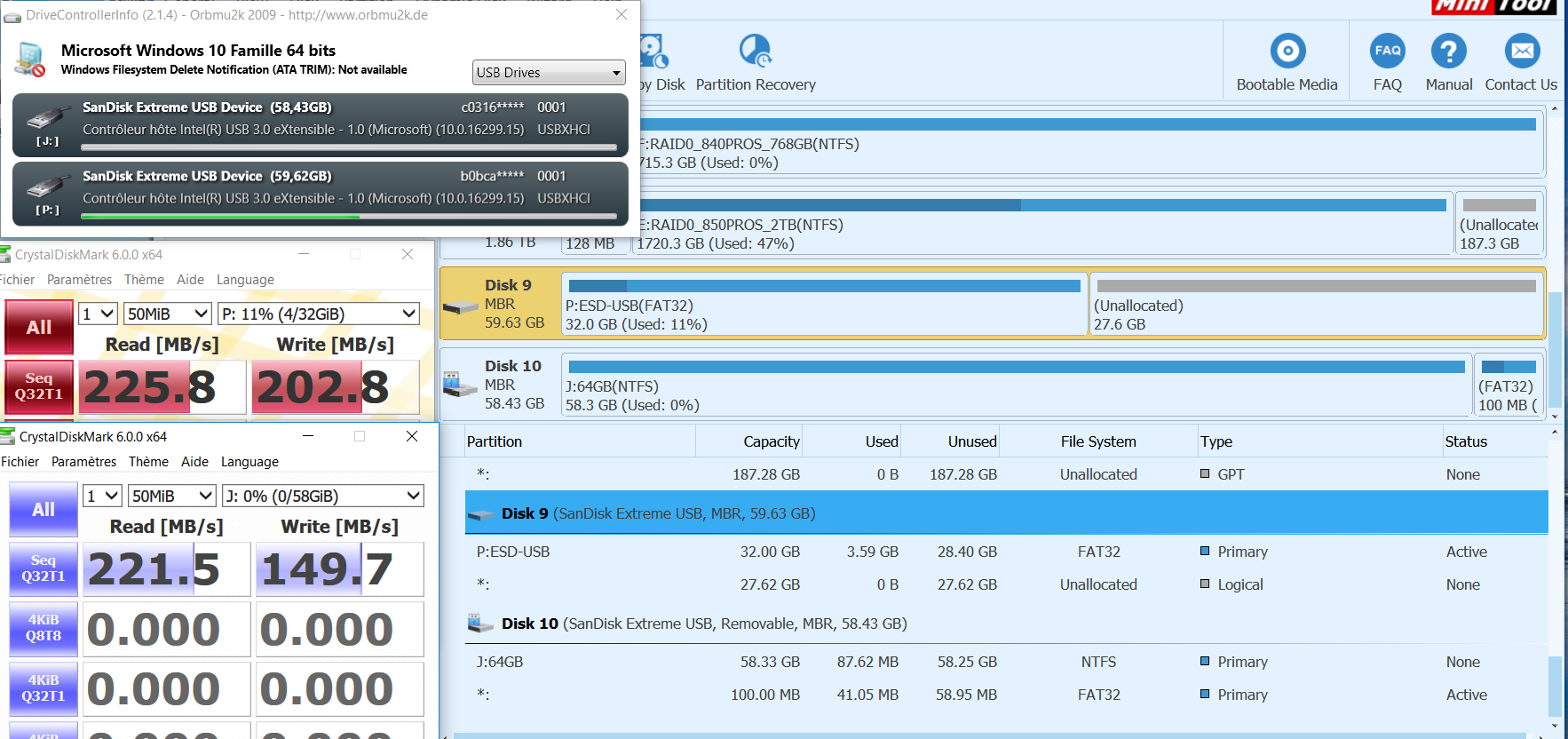Open Paramètres menu in front CrystalDiskMark
1568x739 pixels.
click(83, 462)
